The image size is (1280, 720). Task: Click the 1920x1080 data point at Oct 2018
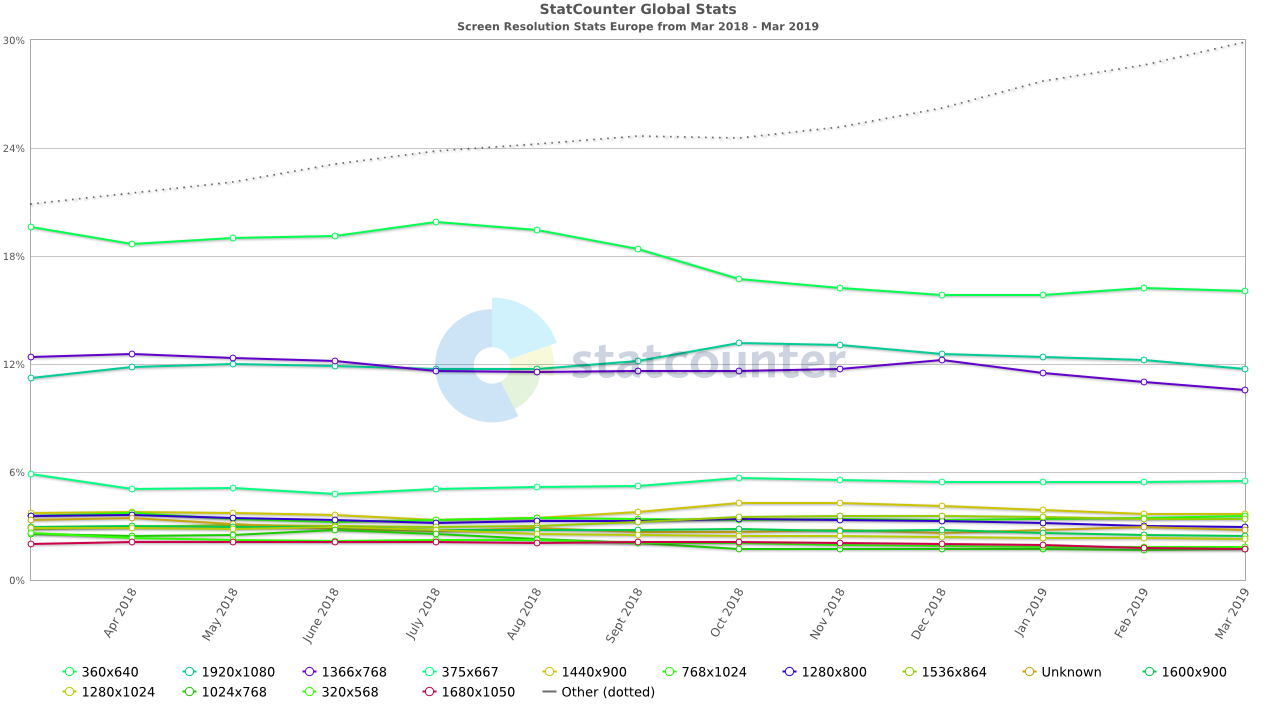click(739, 343)
